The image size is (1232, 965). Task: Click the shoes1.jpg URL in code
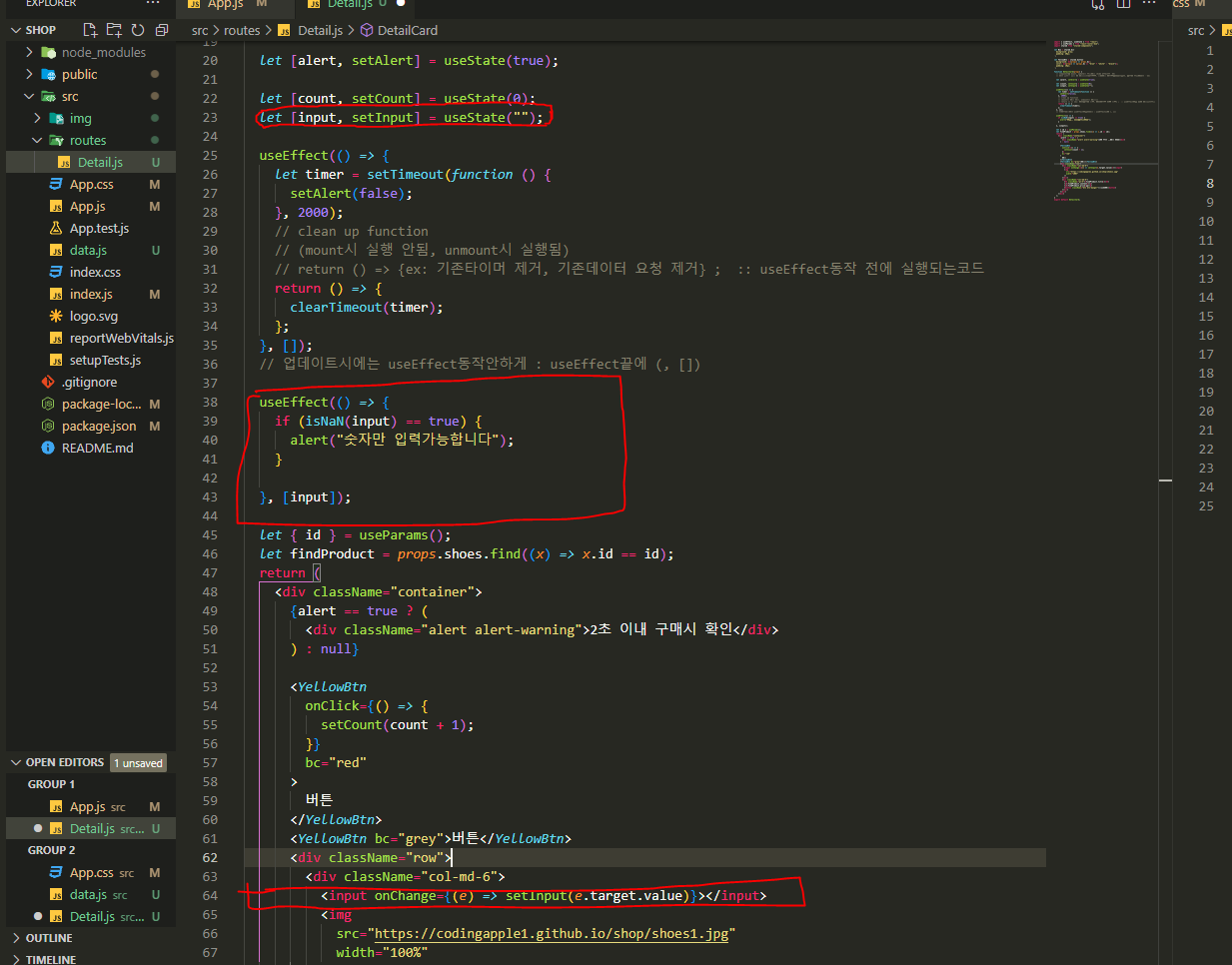[552, 933]
